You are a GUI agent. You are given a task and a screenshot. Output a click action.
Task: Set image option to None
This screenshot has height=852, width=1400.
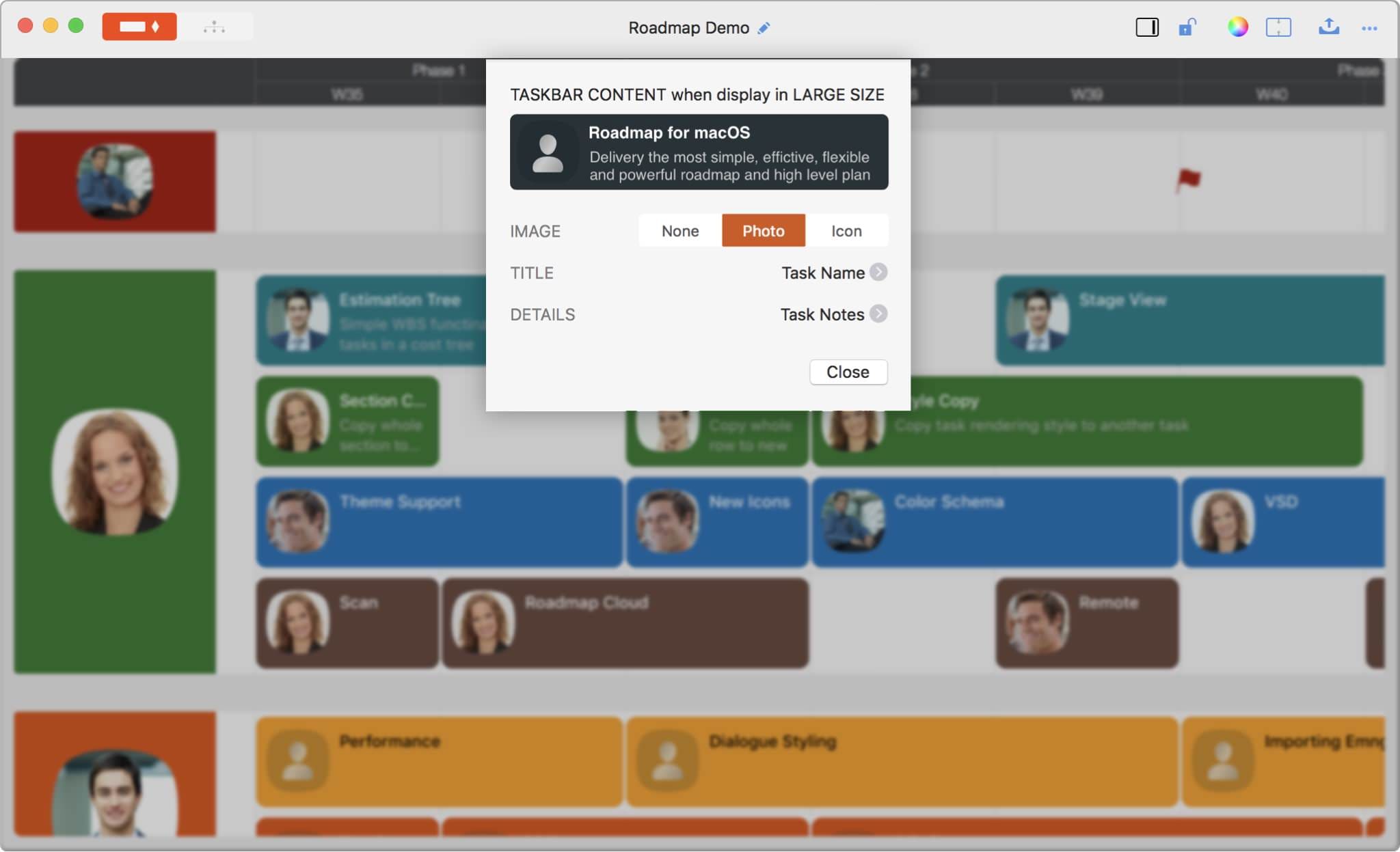click(680, 231)
